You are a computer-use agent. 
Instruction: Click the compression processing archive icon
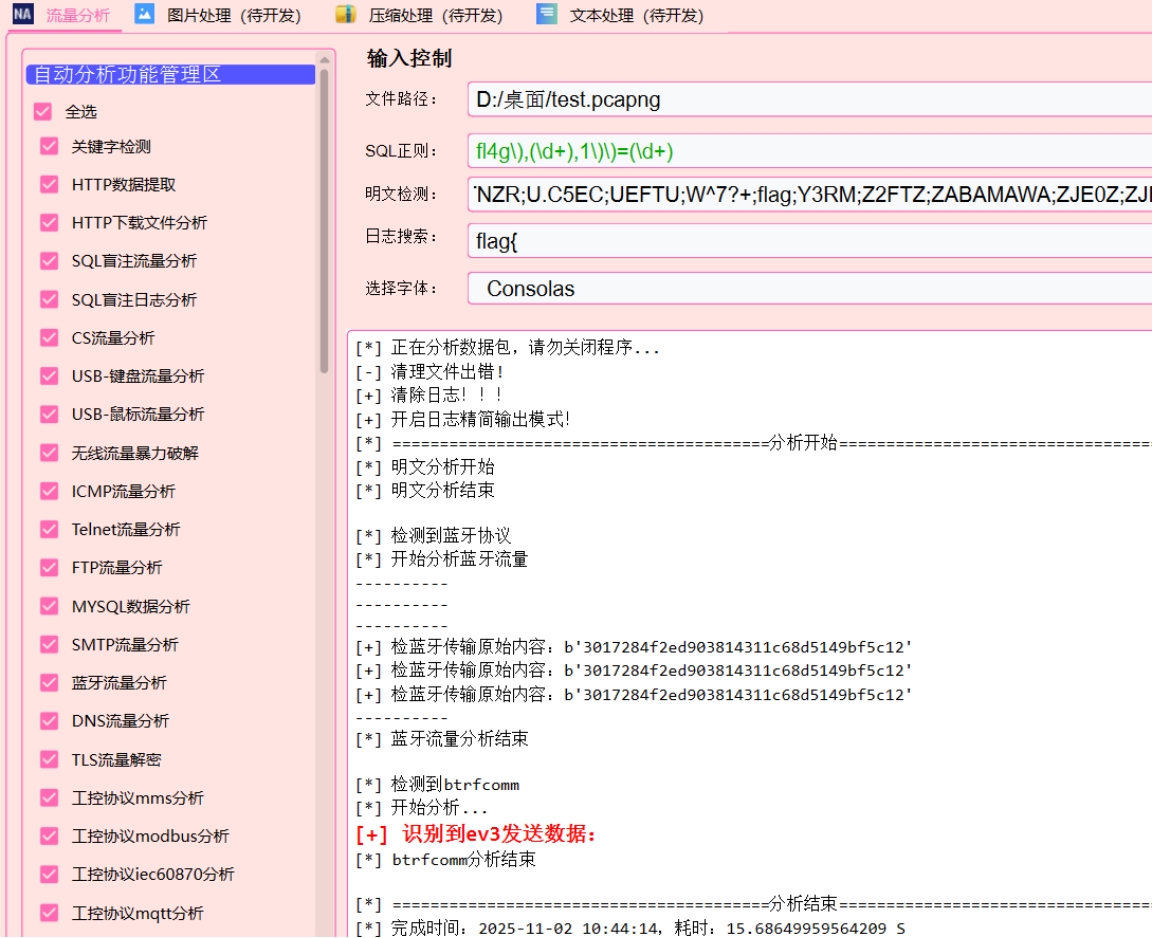pyautogui.click(x=345, y=14)
